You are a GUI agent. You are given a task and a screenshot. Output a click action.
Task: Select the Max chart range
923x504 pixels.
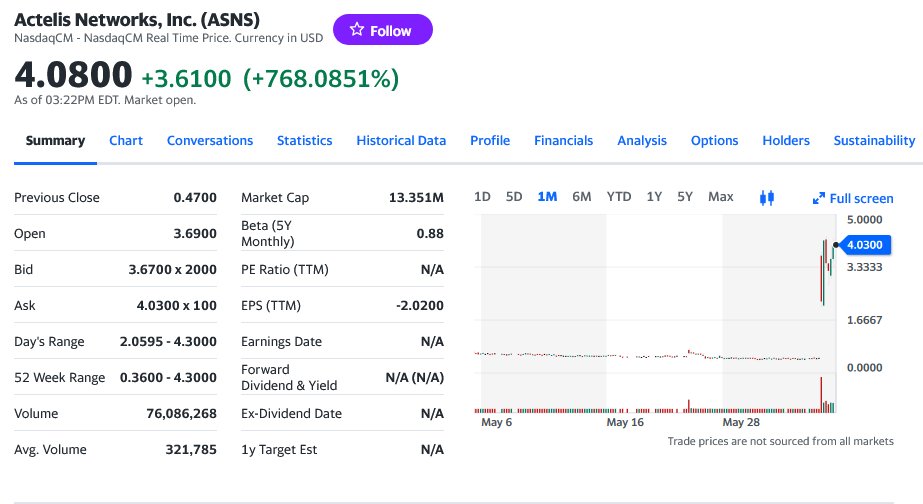[x=721, y=197]
